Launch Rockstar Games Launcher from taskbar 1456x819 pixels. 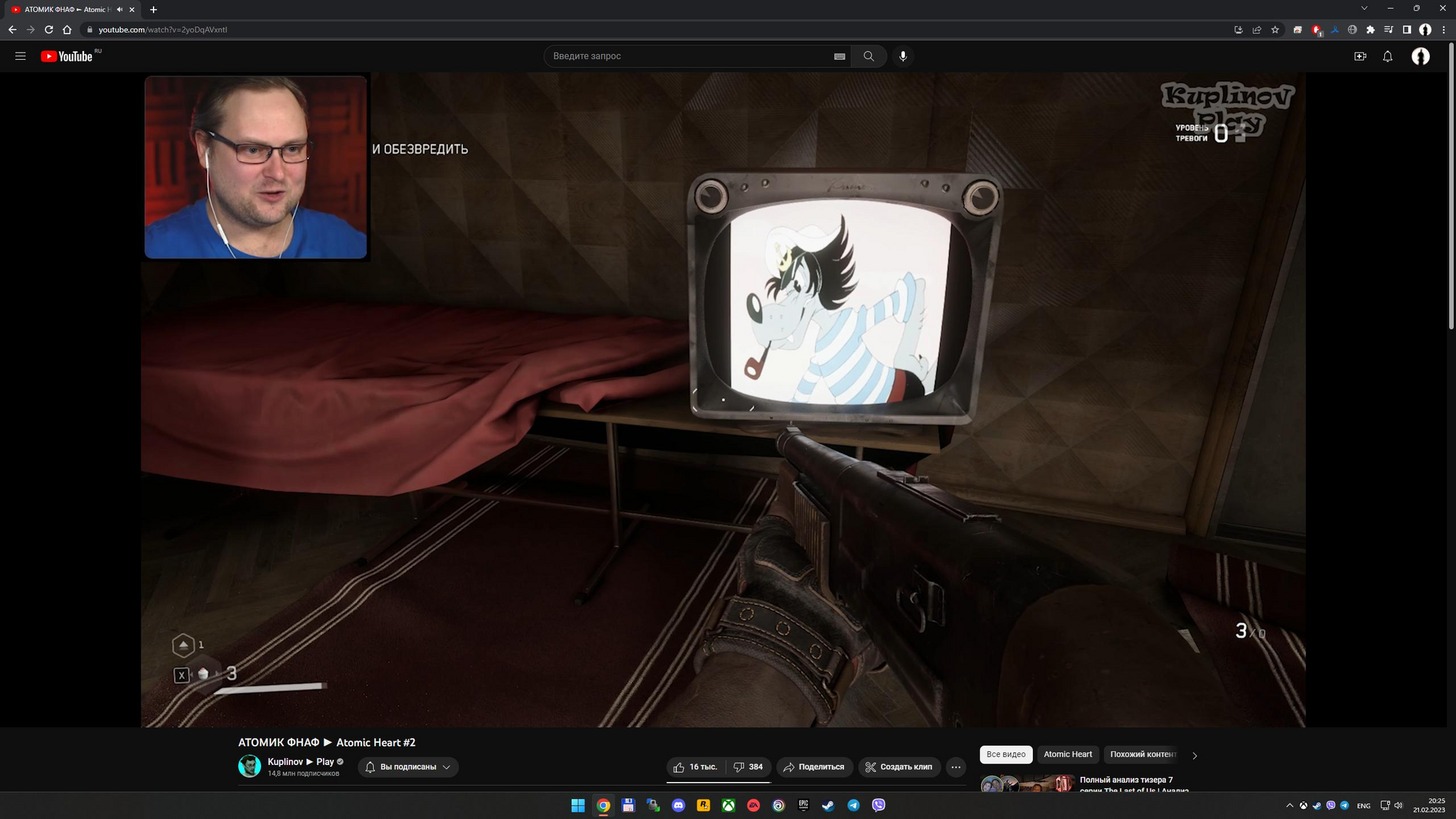click(x=703, y=805)
